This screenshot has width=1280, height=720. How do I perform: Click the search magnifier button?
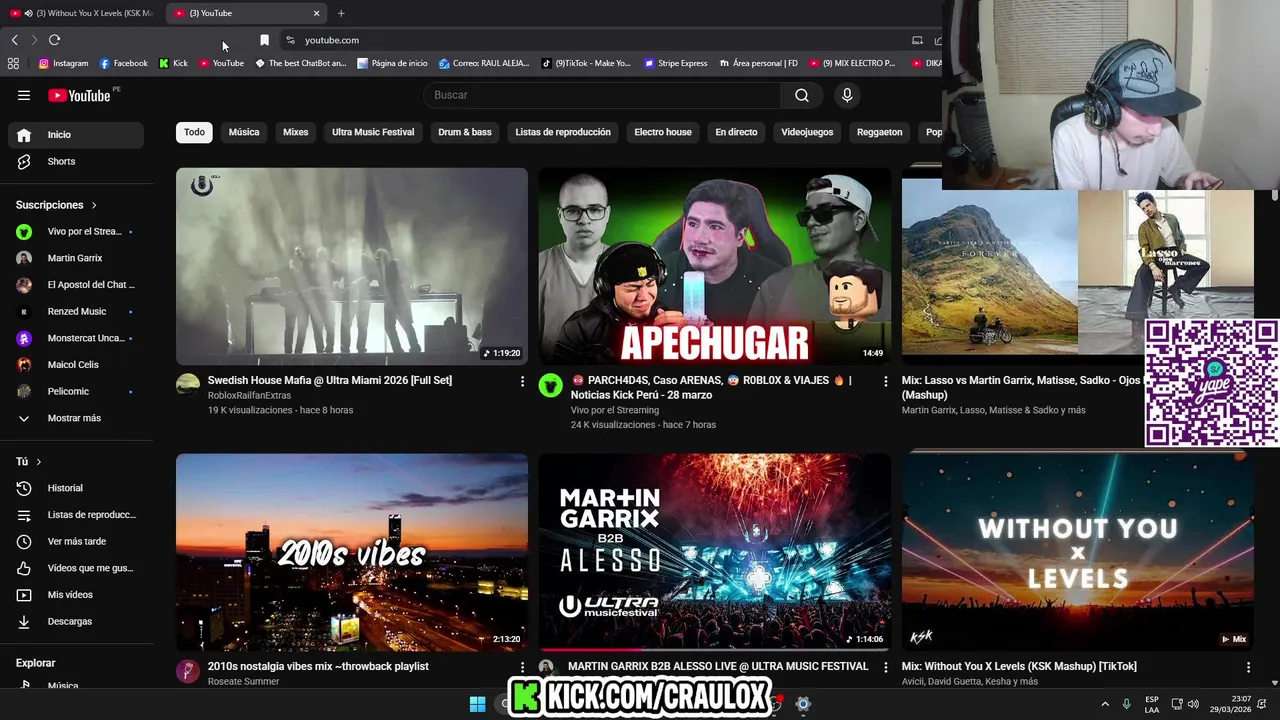pos(802,95)
